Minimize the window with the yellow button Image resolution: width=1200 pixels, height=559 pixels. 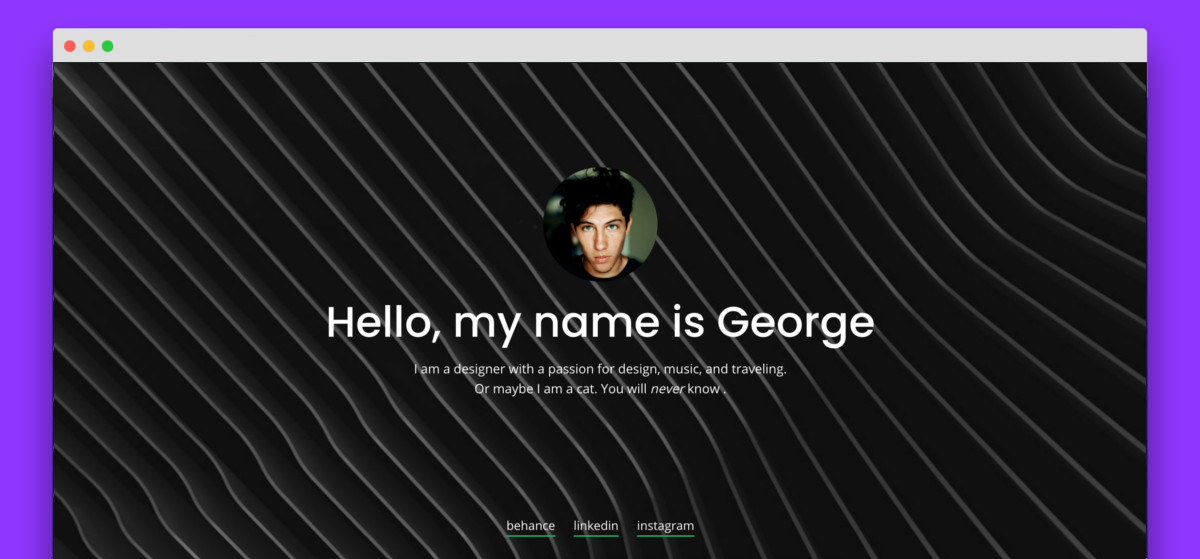click(89, 46)
